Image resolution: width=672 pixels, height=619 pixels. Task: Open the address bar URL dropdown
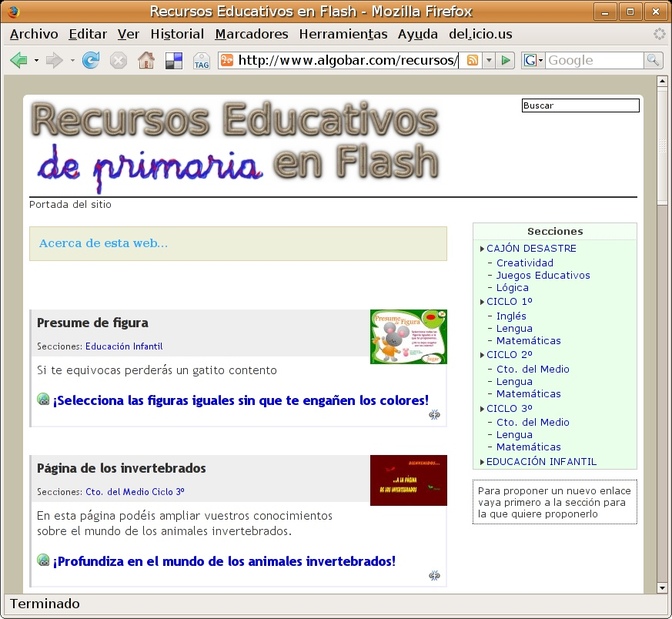point(489,60)
